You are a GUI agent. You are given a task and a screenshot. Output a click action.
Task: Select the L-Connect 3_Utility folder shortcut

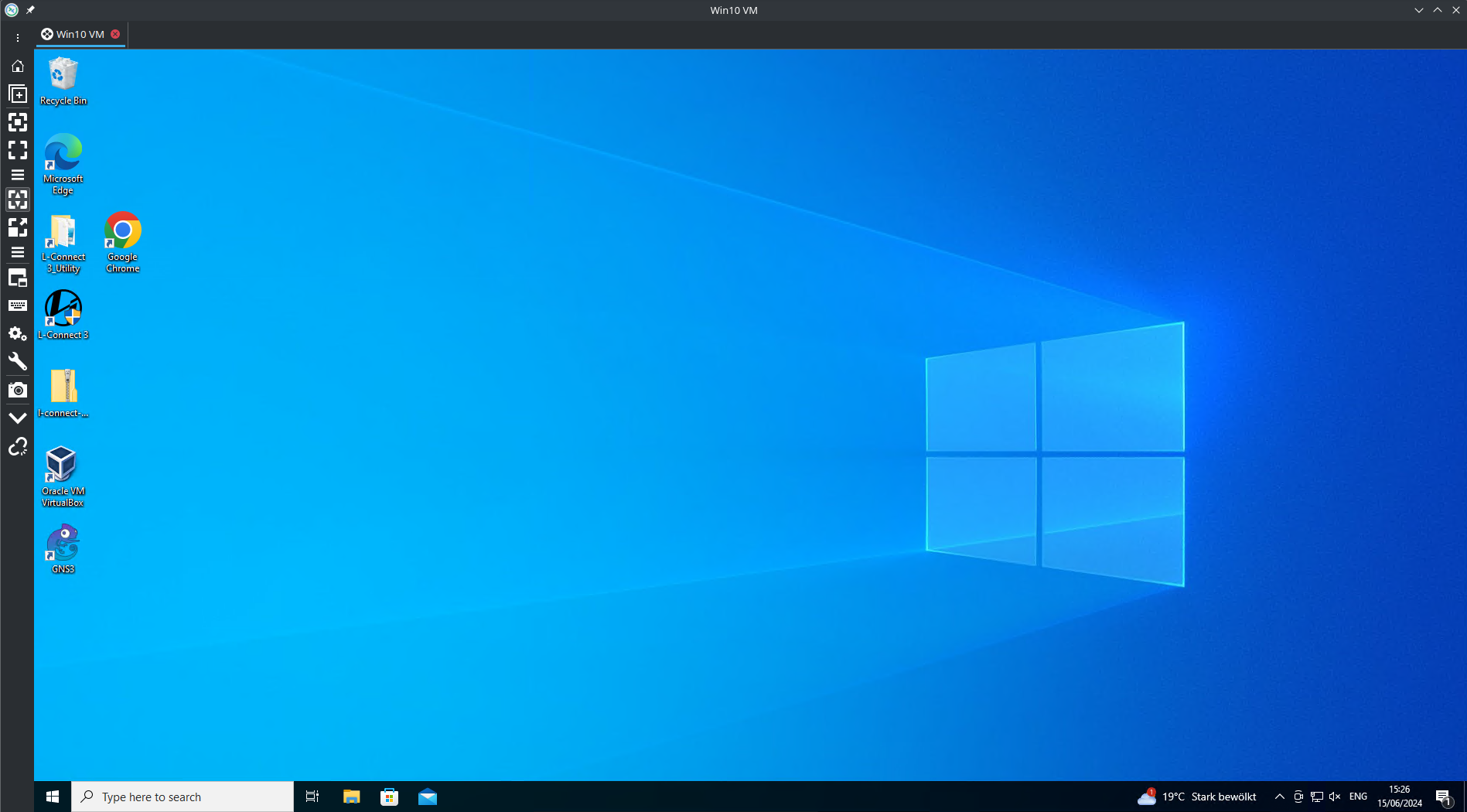63,244
